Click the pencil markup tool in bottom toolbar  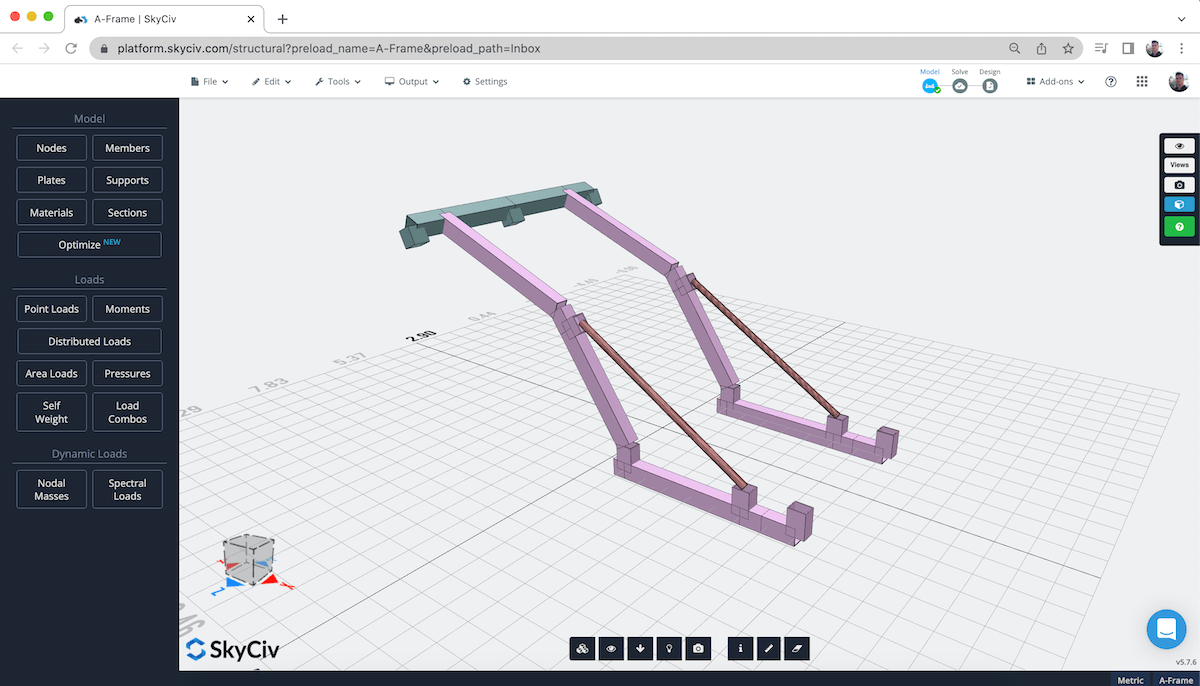click(x=768, y=648)
